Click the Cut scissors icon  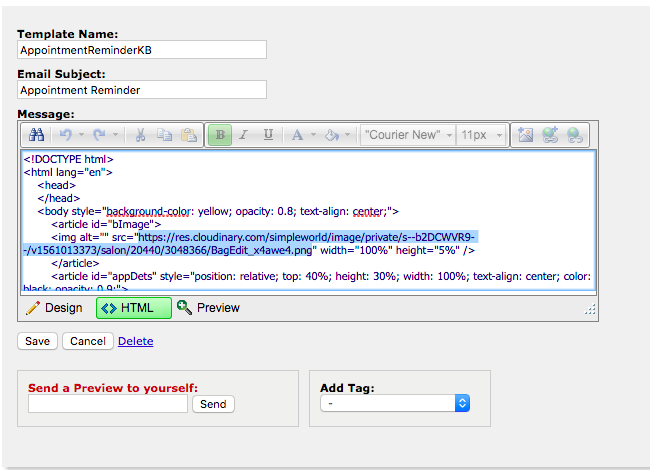[141, 135]
